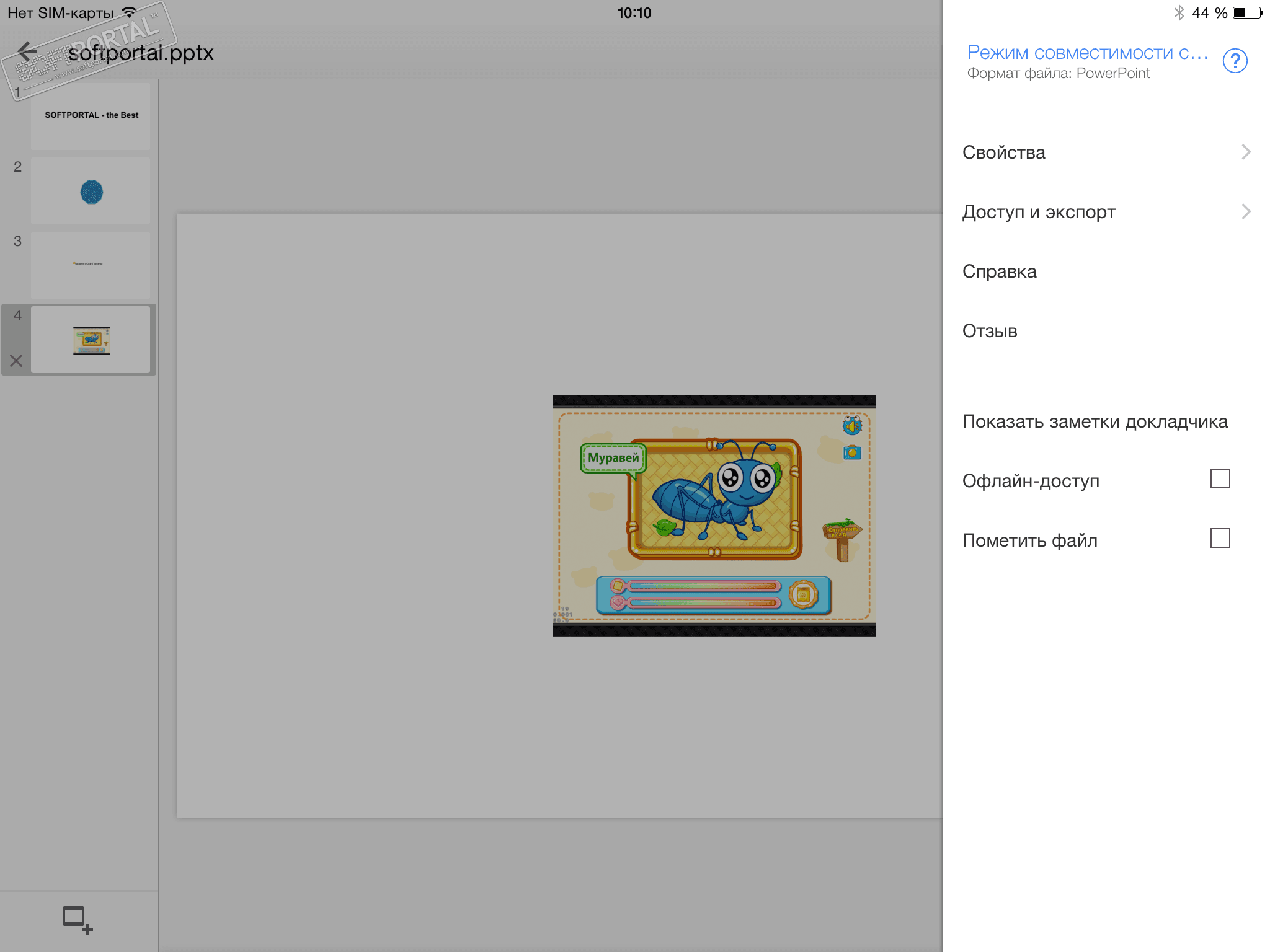
Task: Check the Пометить файл checkbox
Action: pos(1220,539)
